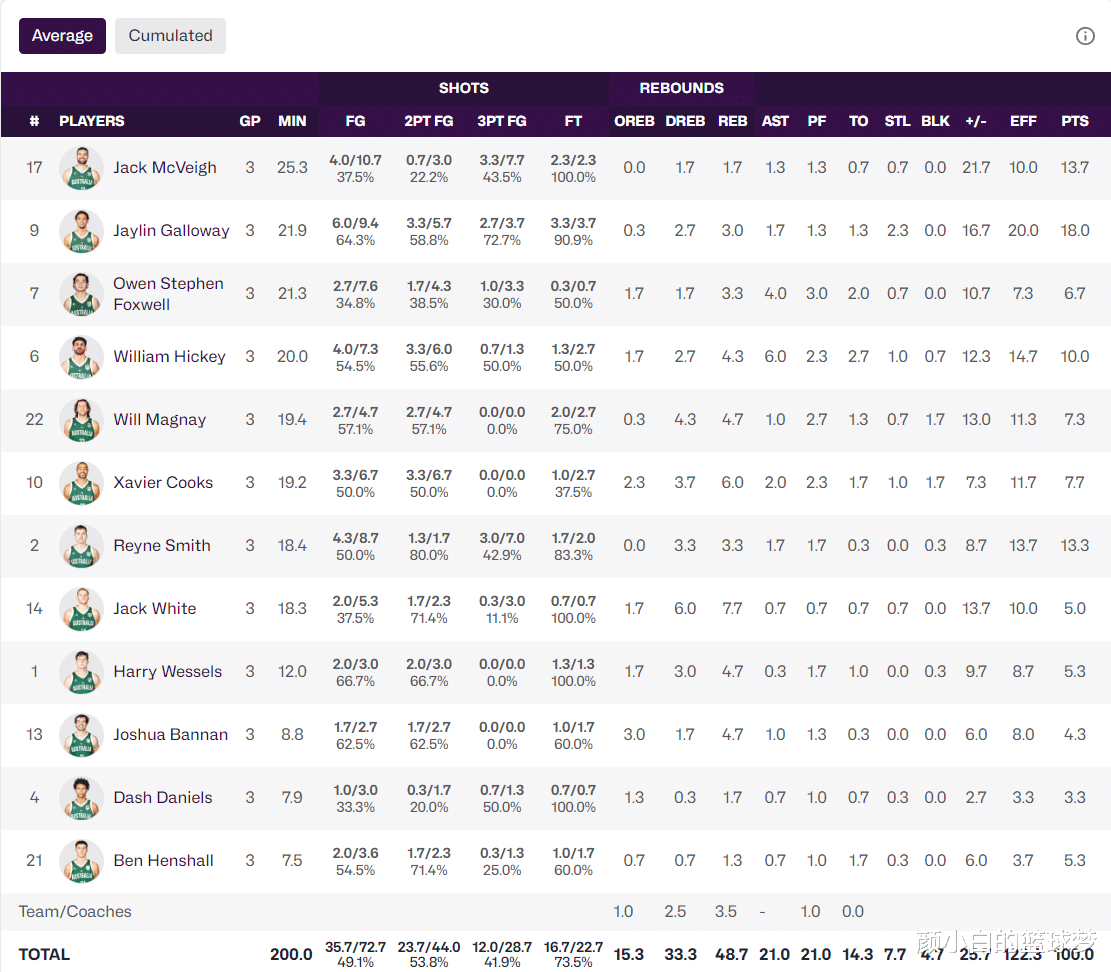Screen dimensions: 1111x972
Task: Sort by the 3PT FG column header
Action: point(502,121)
